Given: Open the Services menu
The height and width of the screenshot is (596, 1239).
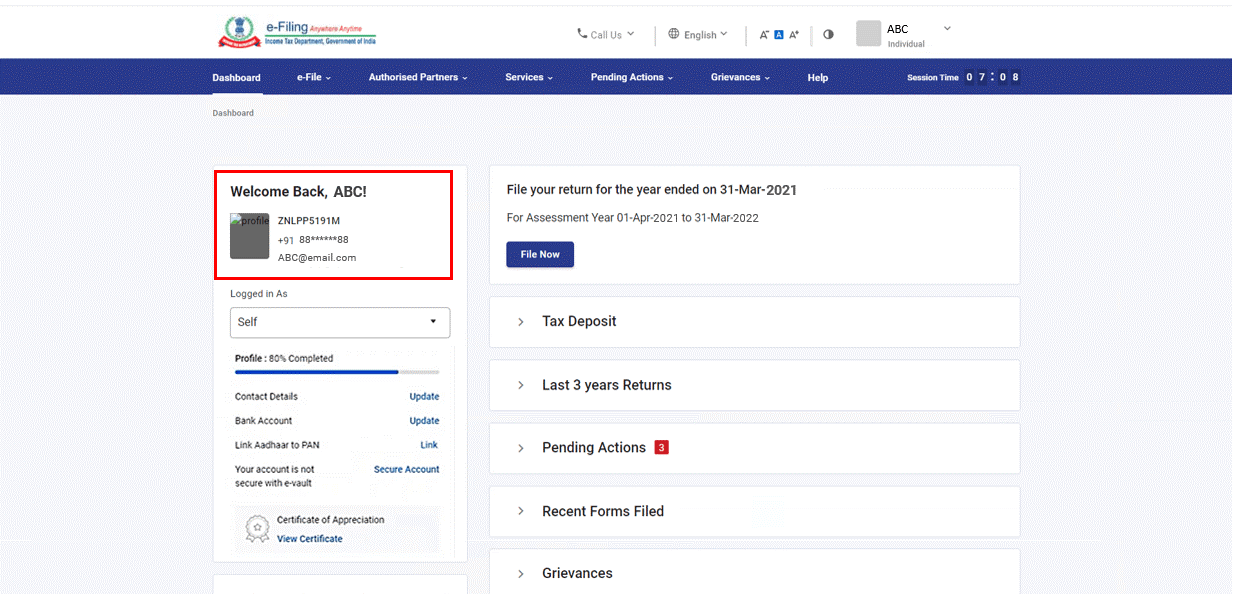Looking at the screenshot, I should tap(528, 77).
